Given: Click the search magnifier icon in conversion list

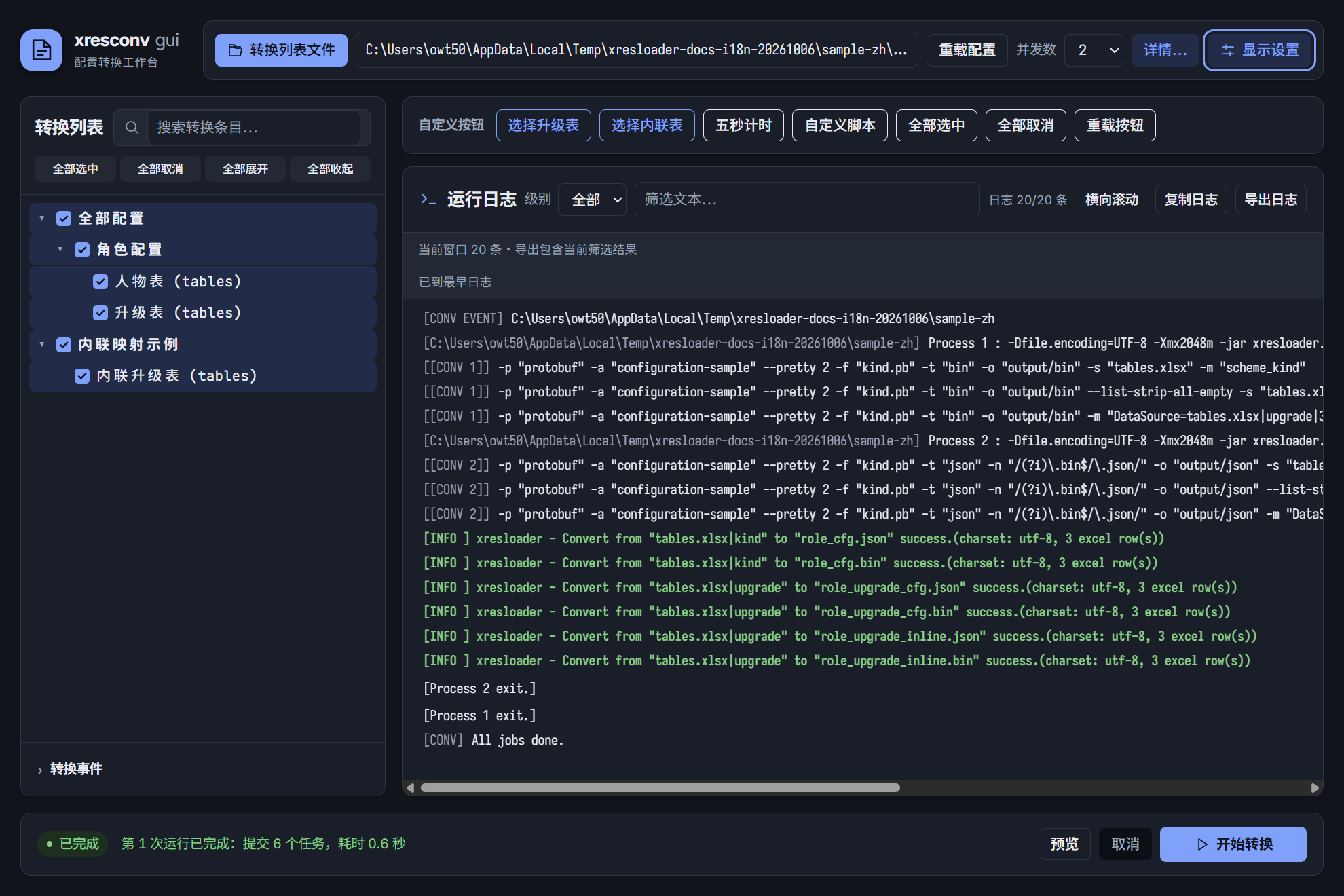Looking at the screenshot, I should pyautogui.click(x=132, y=127).
